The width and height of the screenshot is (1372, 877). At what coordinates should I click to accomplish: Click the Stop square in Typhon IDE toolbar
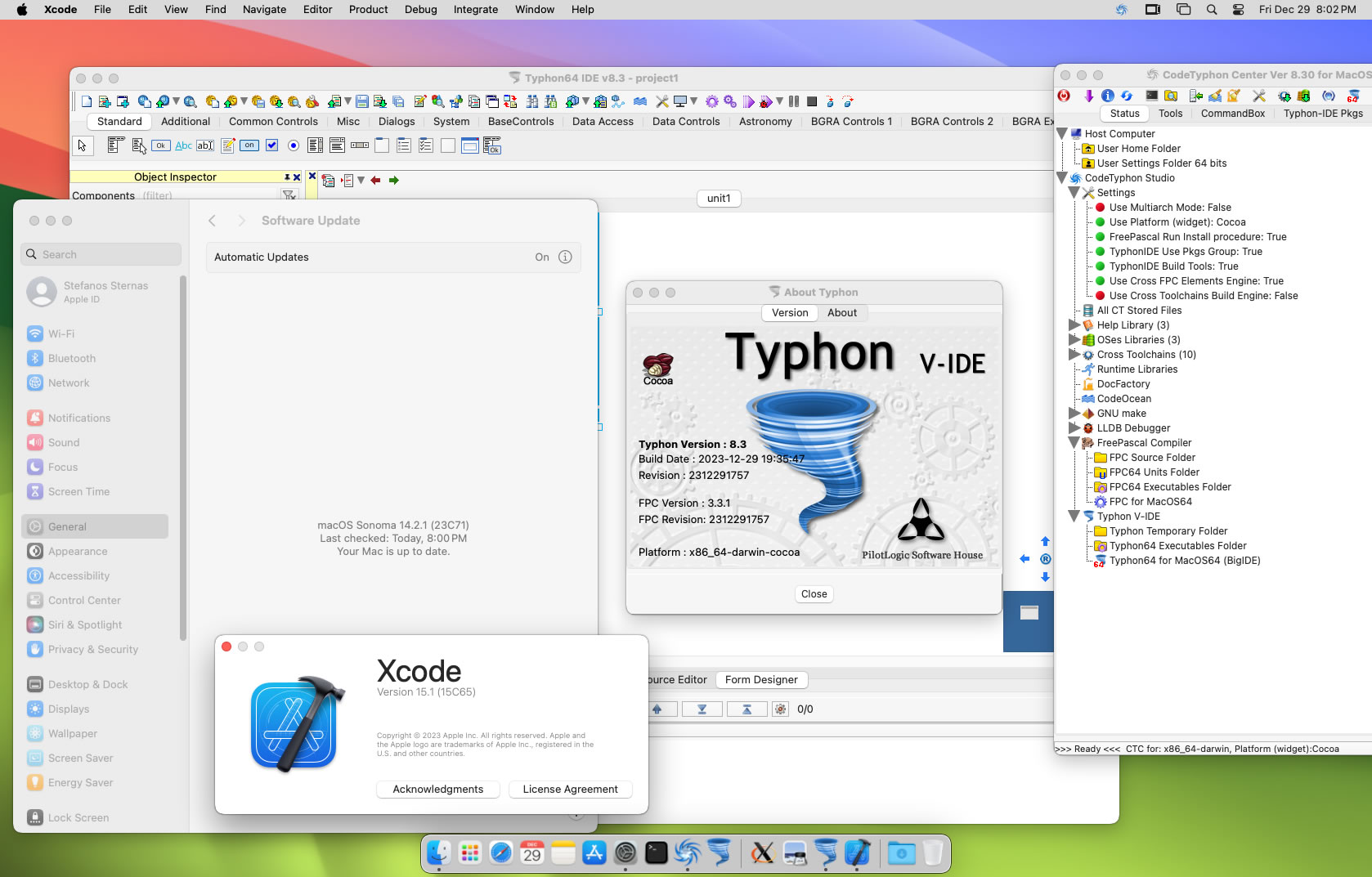(x=812, y=101)
